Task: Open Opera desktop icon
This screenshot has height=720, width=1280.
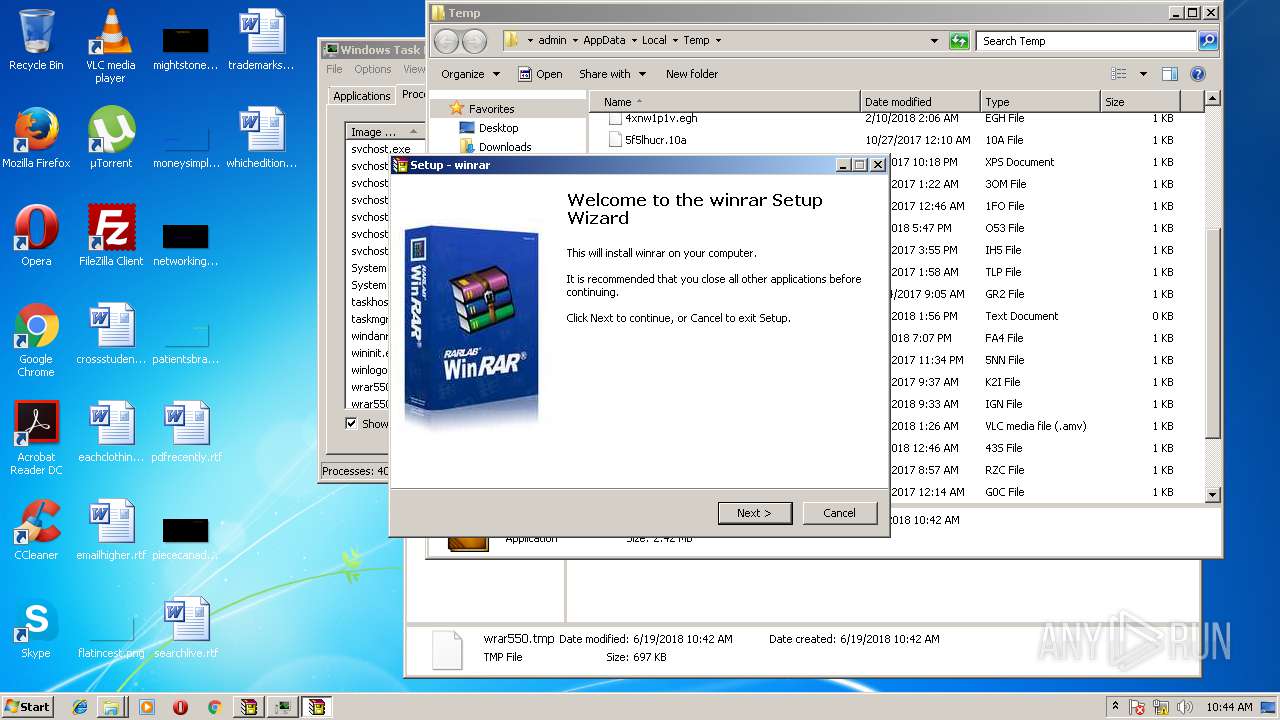Action: pos(36,237)
